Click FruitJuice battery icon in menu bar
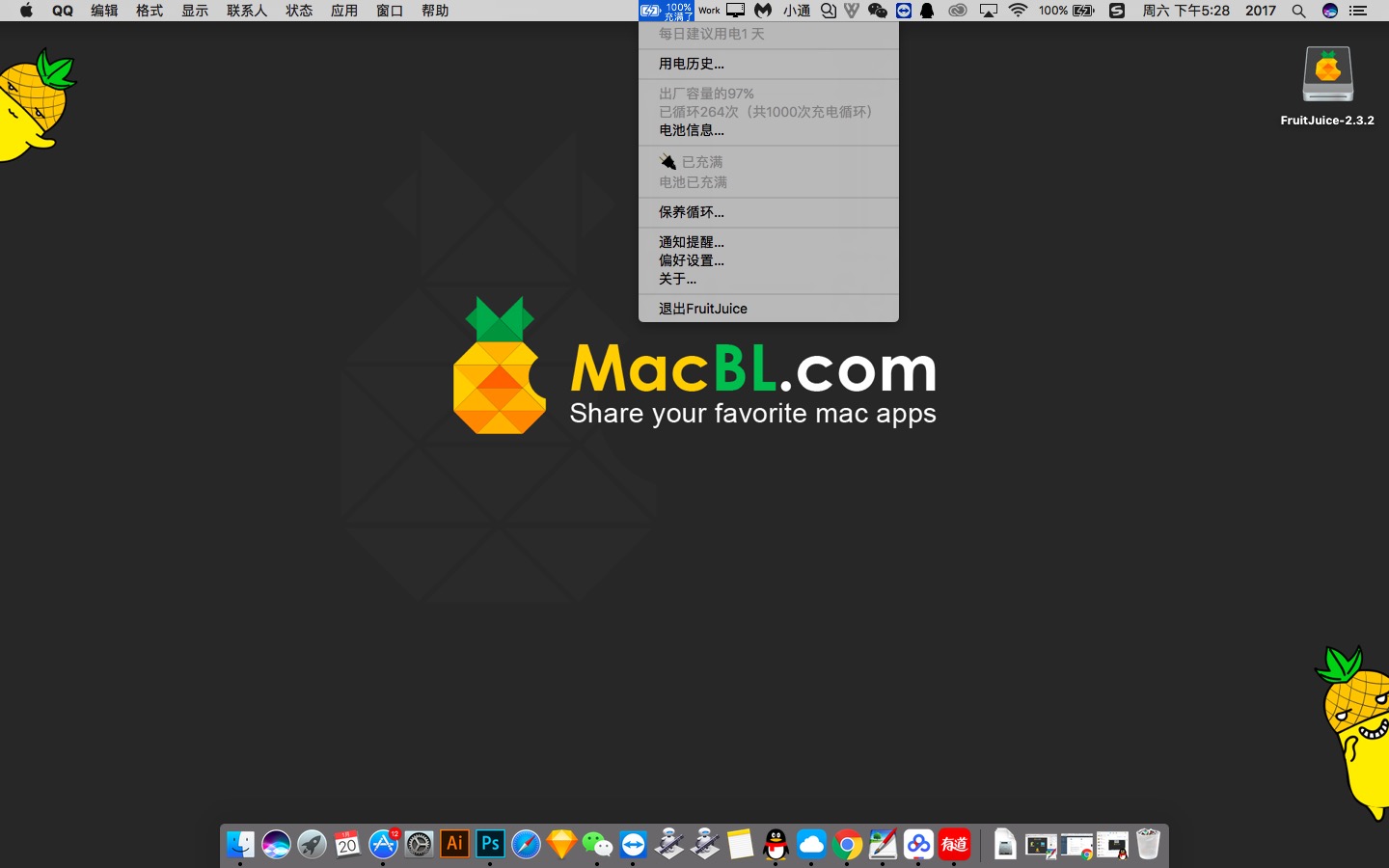Screen dimensions: 1389x868 tap(667, 11)
